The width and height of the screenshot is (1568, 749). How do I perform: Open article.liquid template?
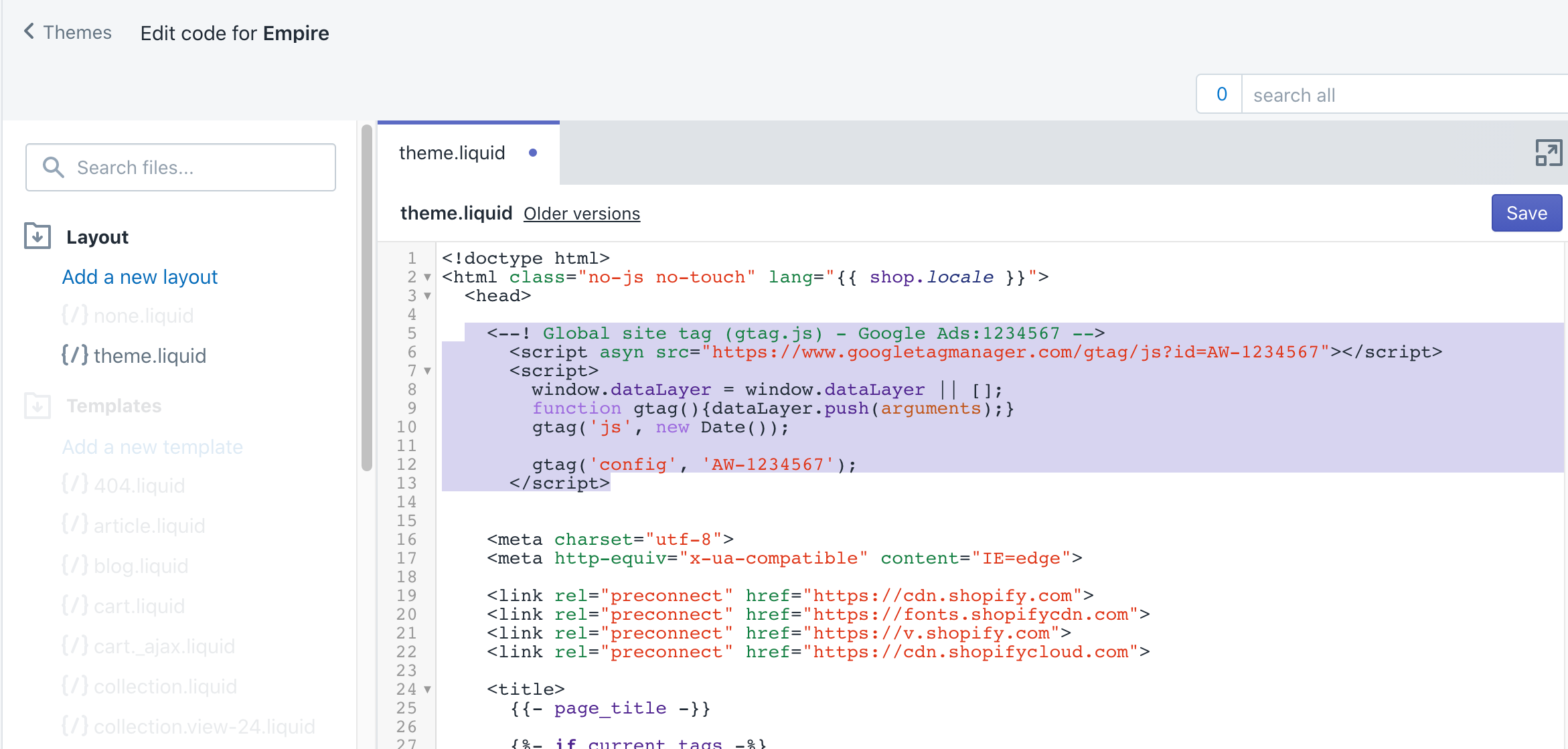(x=149, y=525)
